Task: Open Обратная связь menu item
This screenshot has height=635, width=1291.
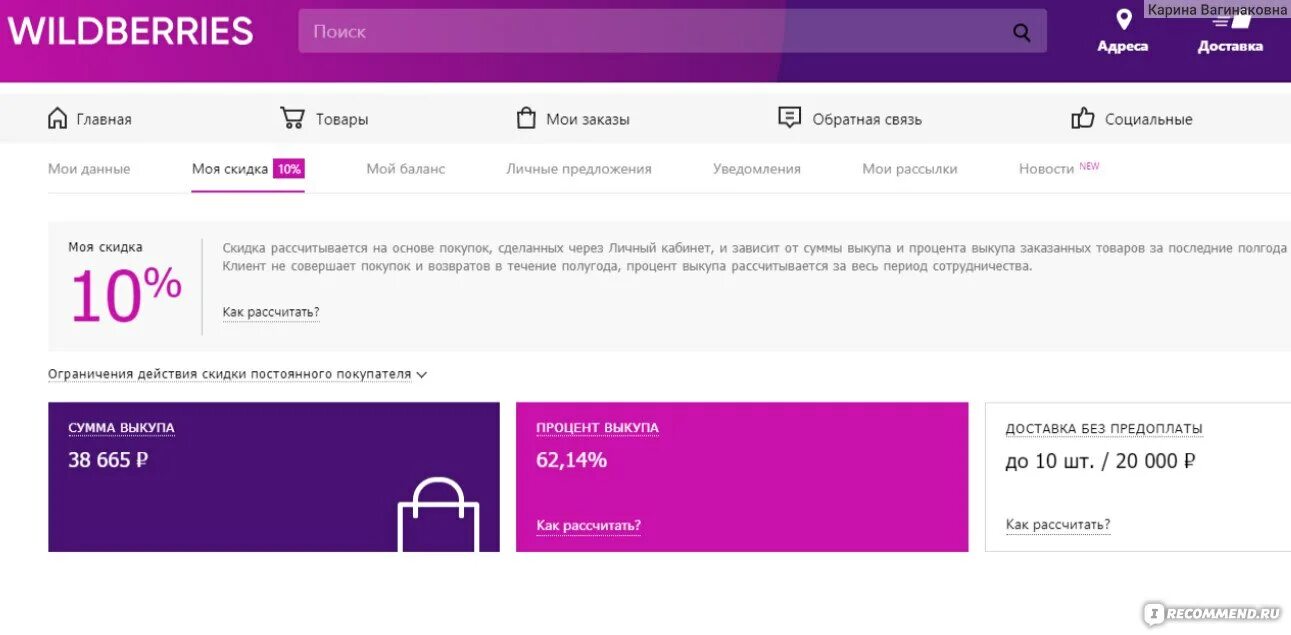Action: pyautogui.click(x=867, y=119)
